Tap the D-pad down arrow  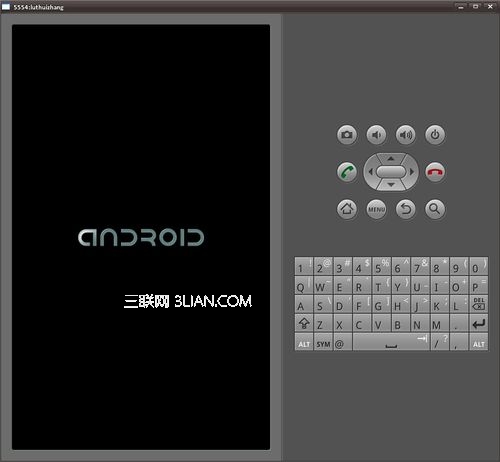pos(391,184)
